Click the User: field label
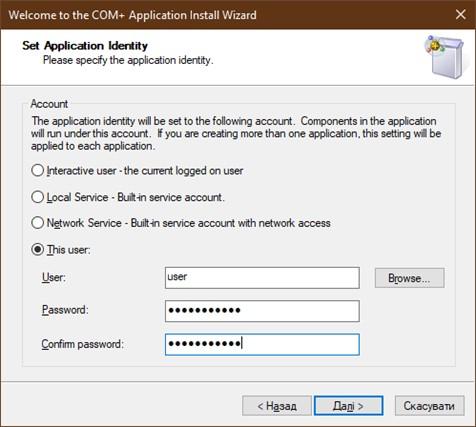 54,277
